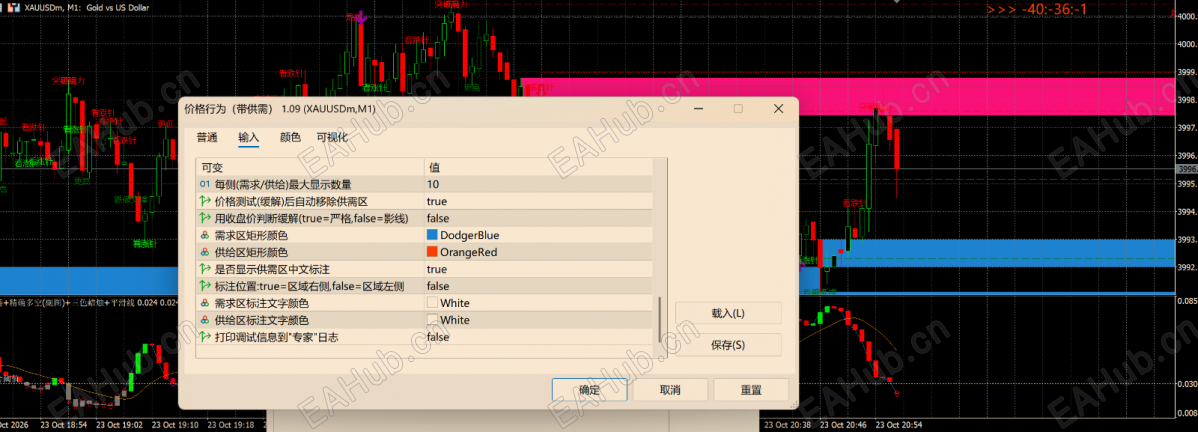Select the 每侧(需求/供给)最大显示数量 row label
Screen dimensions: 1198x432
(x=283, y=184)
